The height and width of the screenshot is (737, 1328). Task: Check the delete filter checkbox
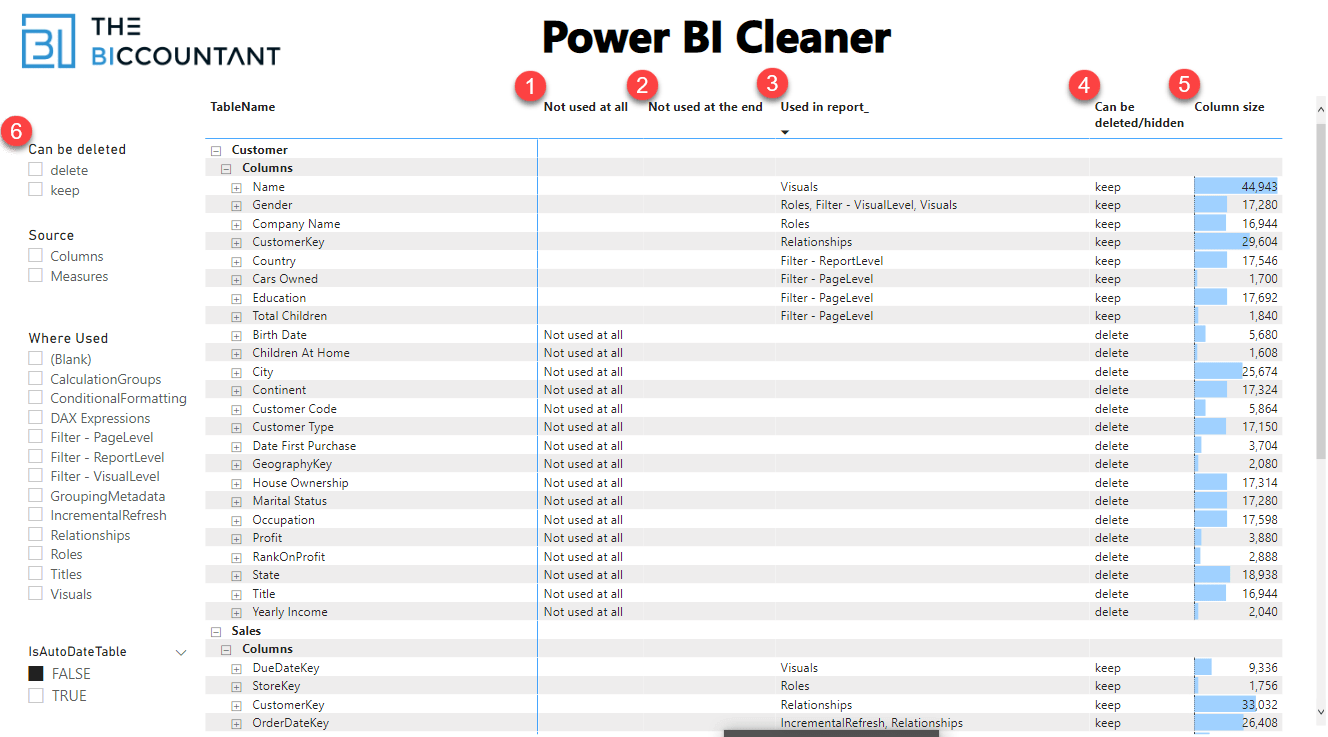click(x=36, y=170)
